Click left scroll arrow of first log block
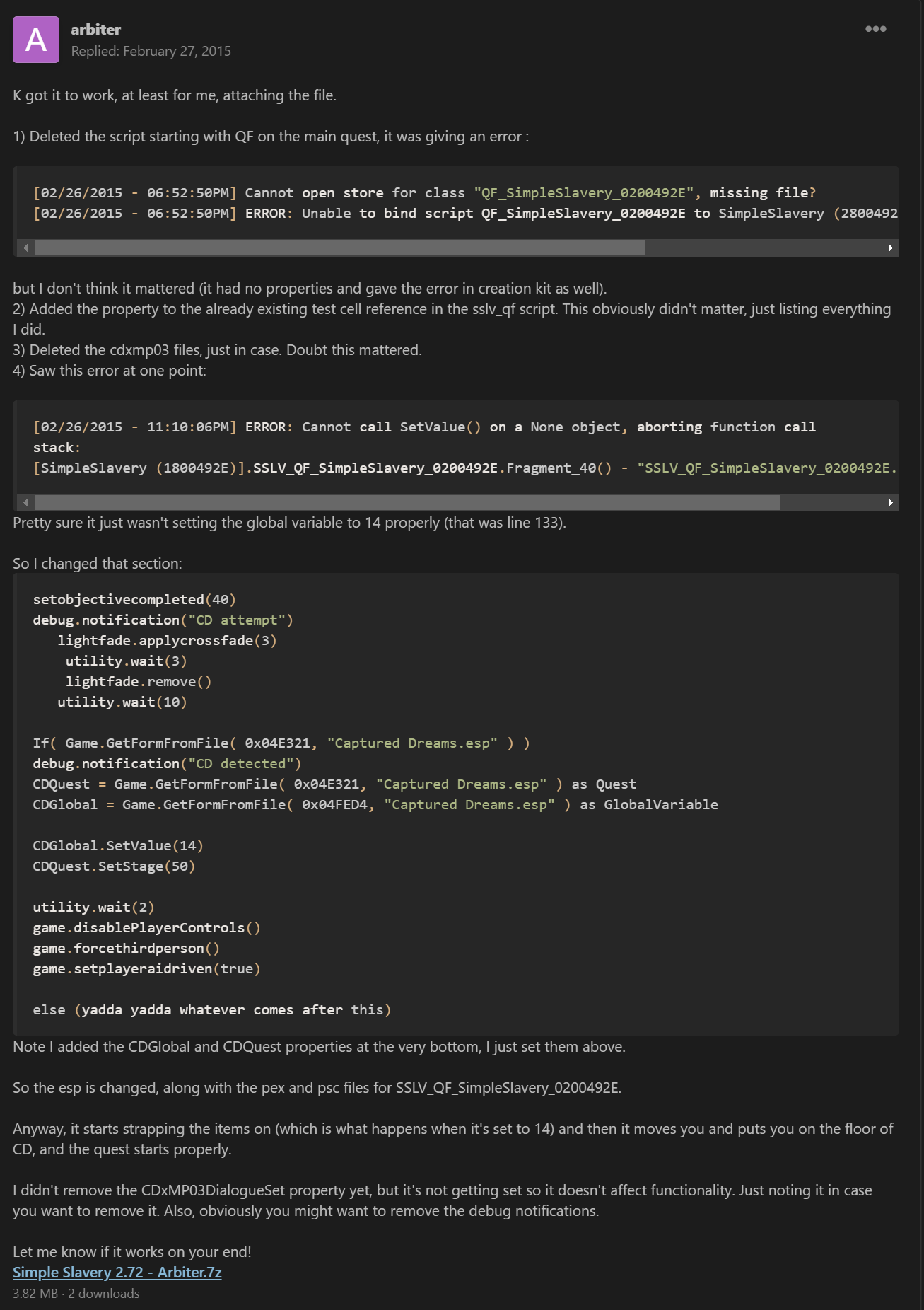Image resolution: width=924 pixels, height=1310 pixels. point(25,248)
